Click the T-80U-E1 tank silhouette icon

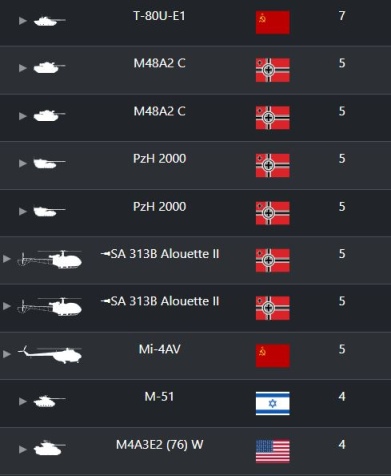click(x=49, y=21)
